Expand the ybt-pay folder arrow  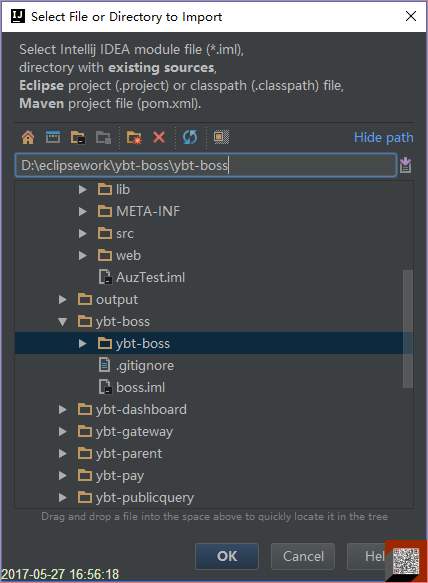pyautogui.click(x=63, y=475)
